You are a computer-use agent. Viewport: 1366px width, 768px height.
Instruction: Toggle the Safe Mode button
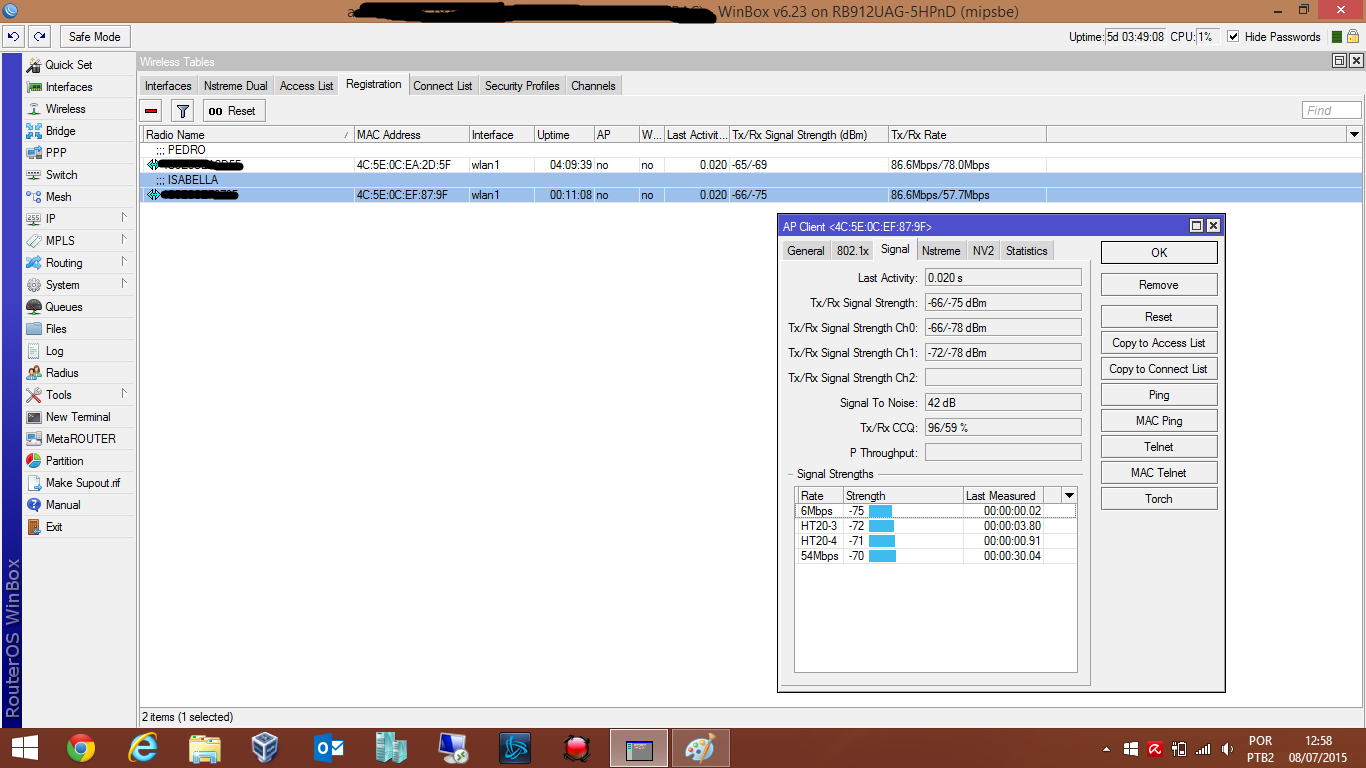point(95,37)
